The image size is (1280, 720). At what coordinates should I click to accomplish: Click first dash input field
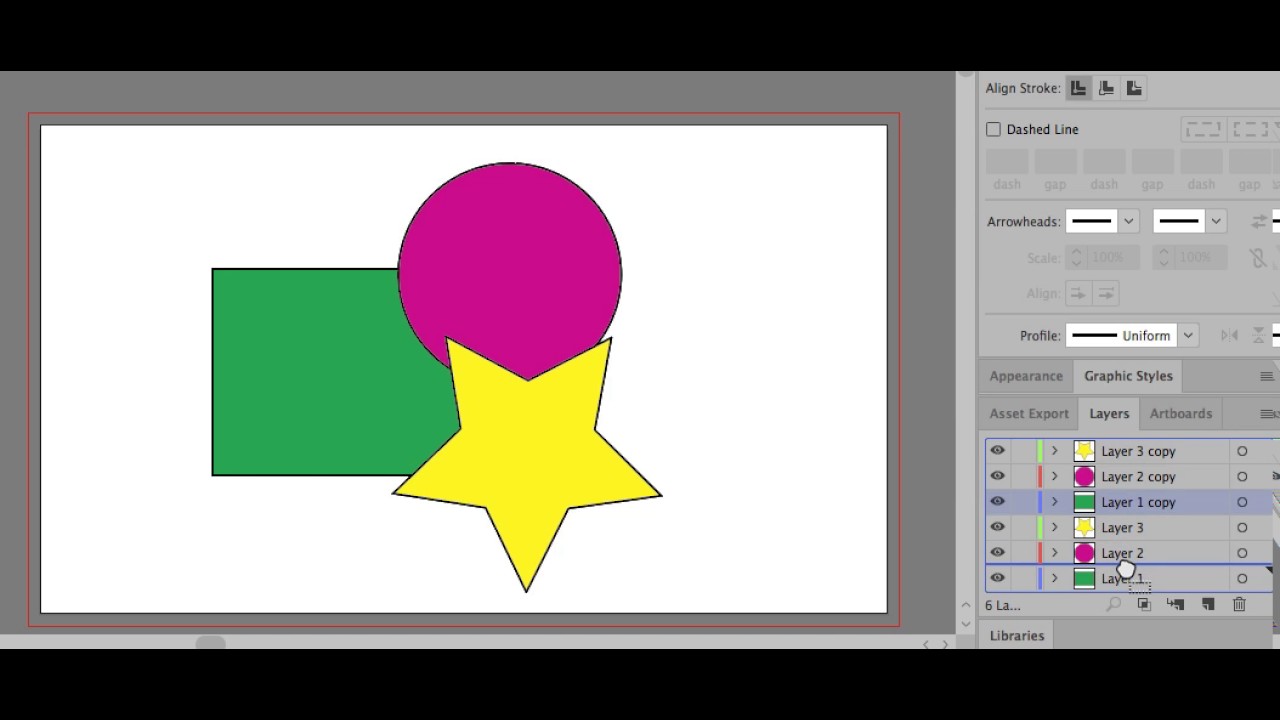click(1007, 162)
